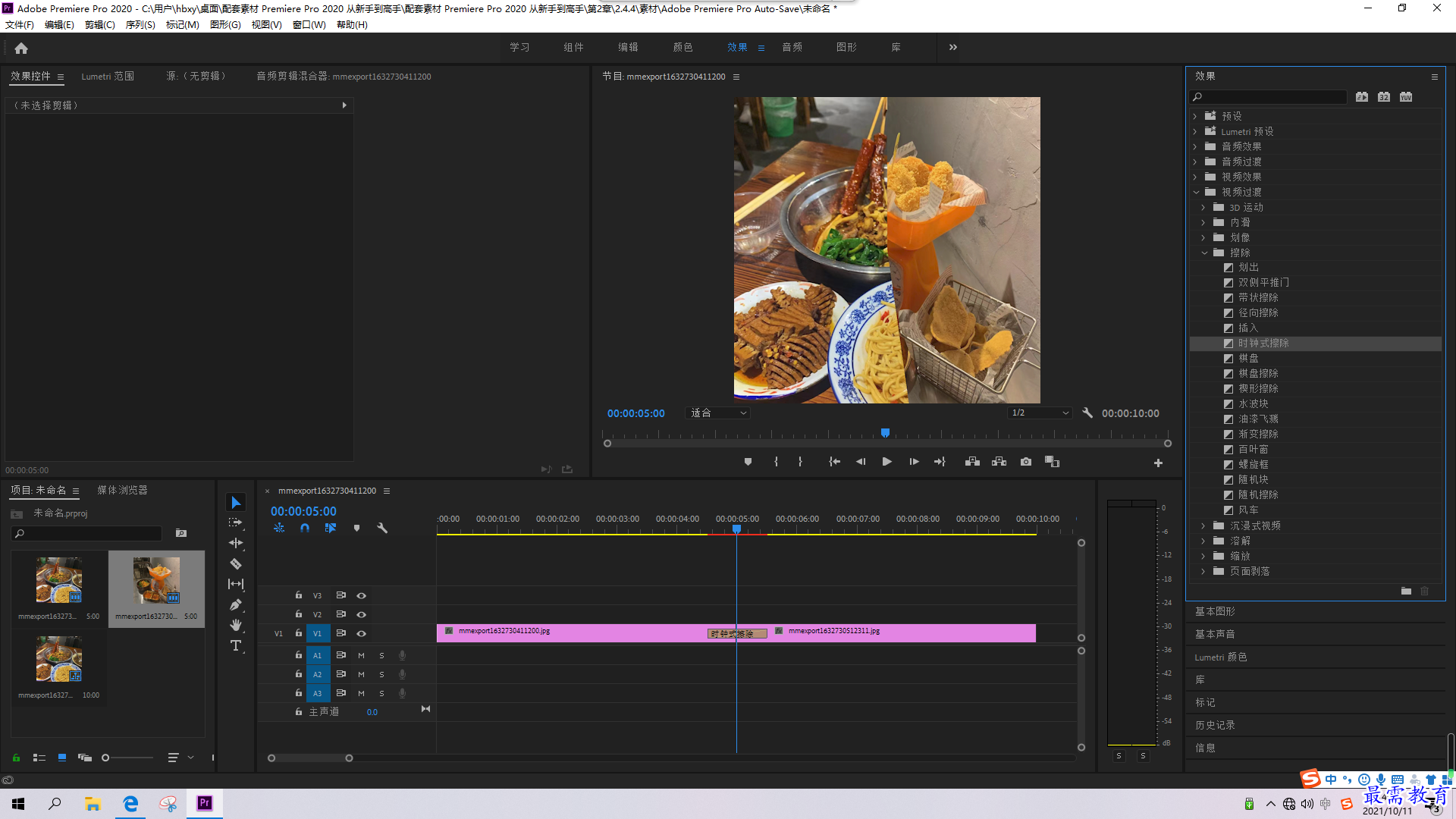The height and width of the screenshot is (819, 1456).
Task: Select the 时钟式擦除 transition effect
Action: point(1316,344)
